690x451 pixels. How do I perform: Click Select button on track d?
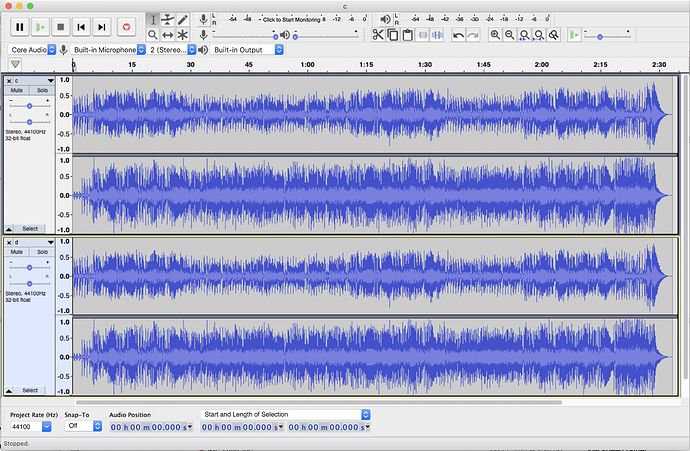[30, 390]
